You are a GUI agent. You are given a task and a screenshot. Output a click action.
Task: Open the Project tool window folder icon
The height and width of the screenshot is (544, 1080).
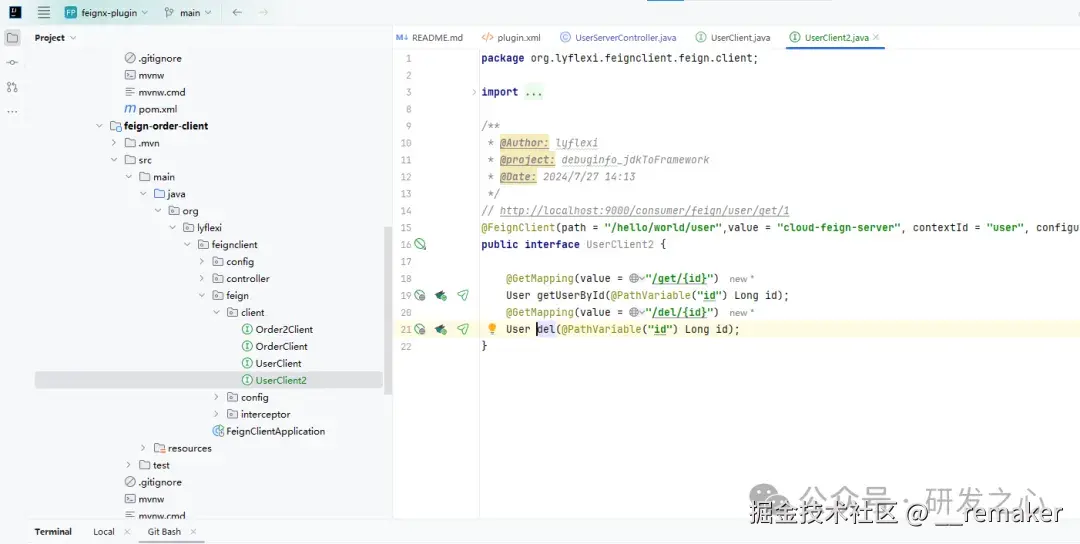point(12,38)
